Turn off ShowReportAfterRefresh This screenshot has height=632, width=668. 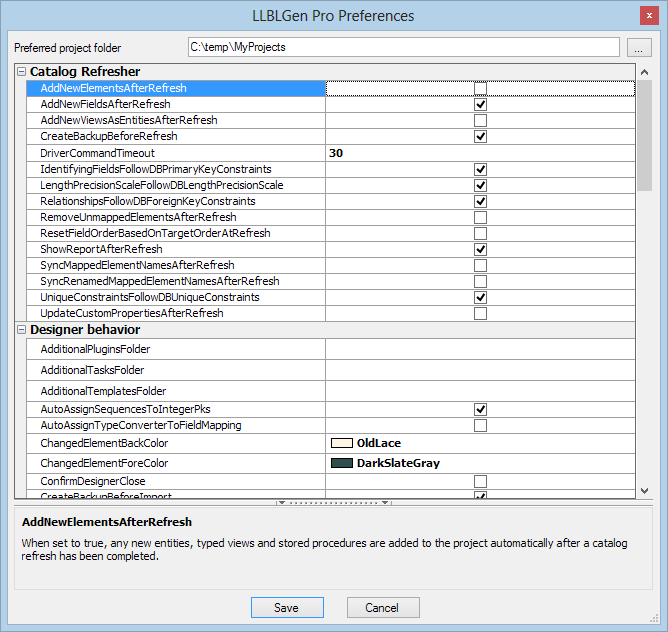pyautogui.click(x=480, y=249)
